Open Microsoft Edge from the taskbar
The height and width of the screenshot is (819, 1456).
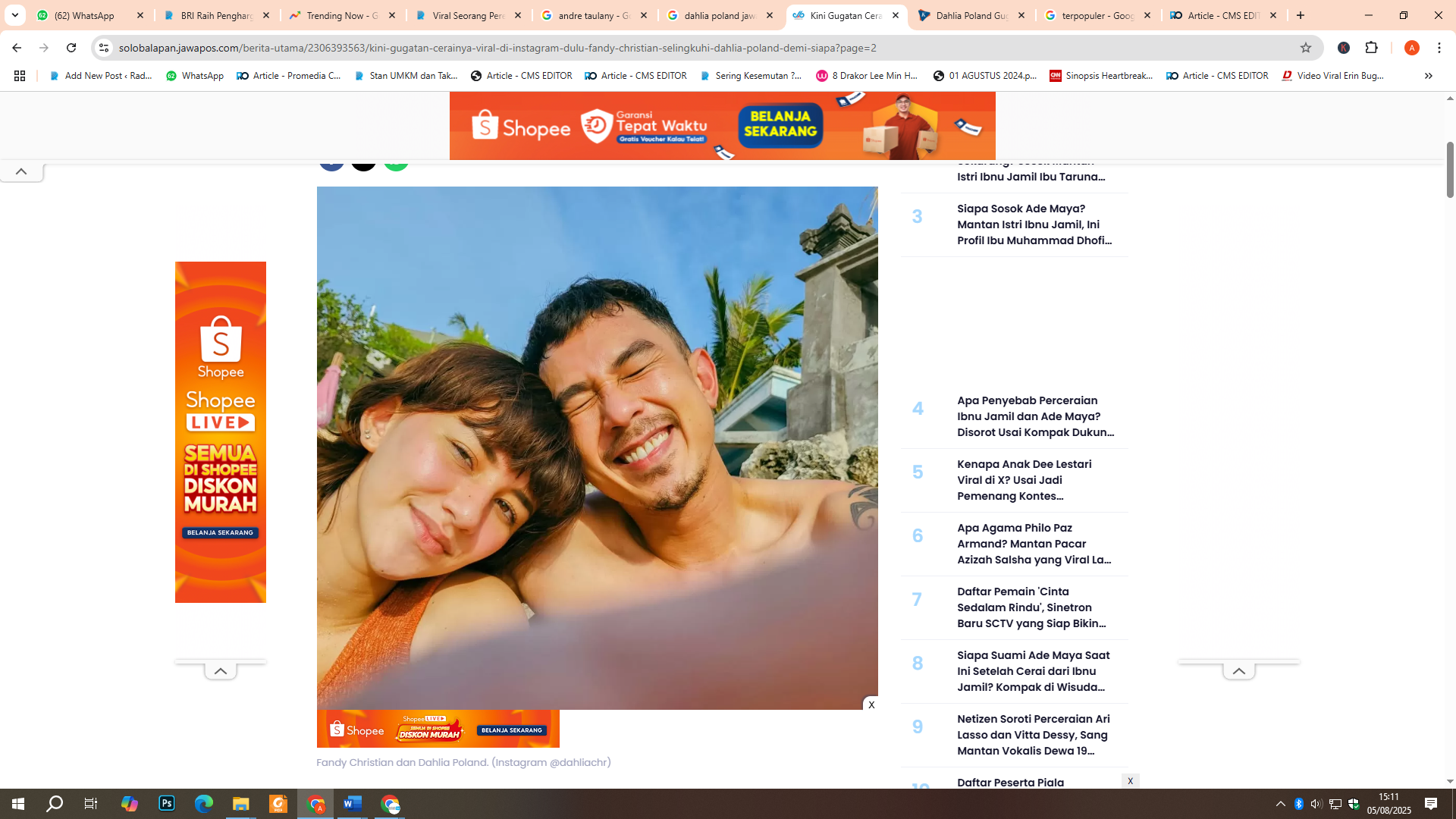click(203, 804)
